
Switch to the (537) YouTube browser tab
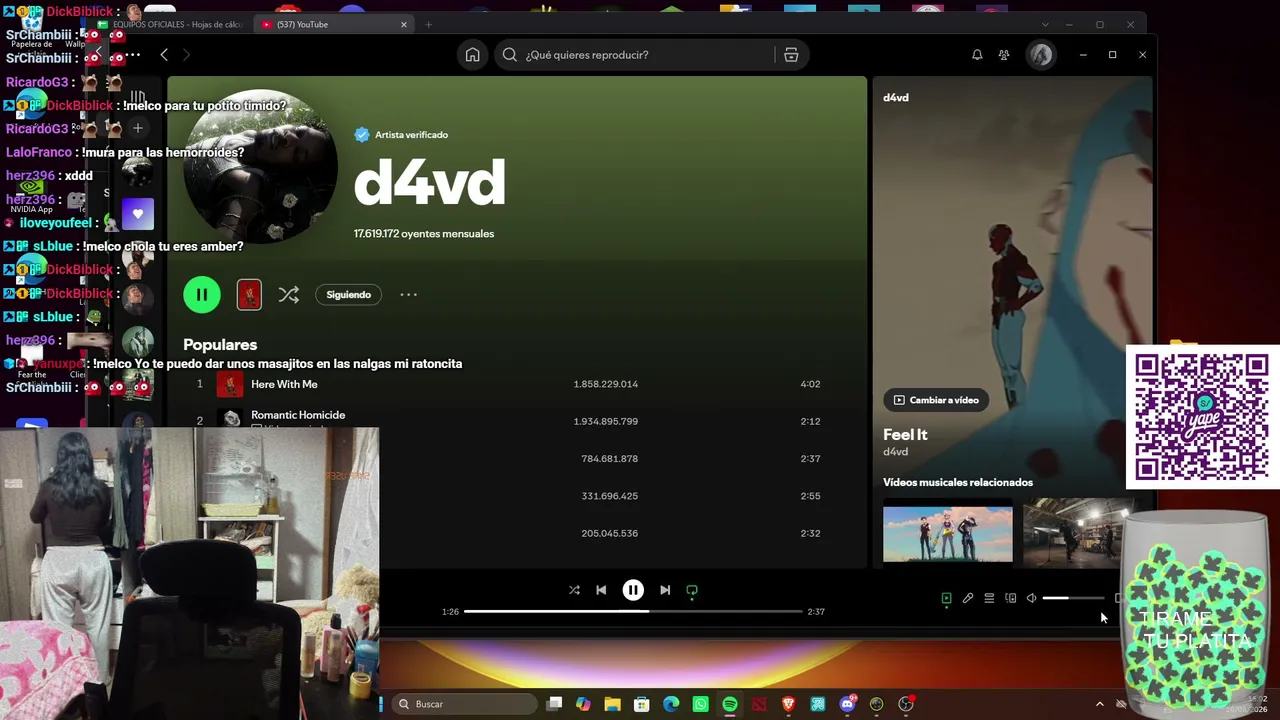tap(334, 24)
